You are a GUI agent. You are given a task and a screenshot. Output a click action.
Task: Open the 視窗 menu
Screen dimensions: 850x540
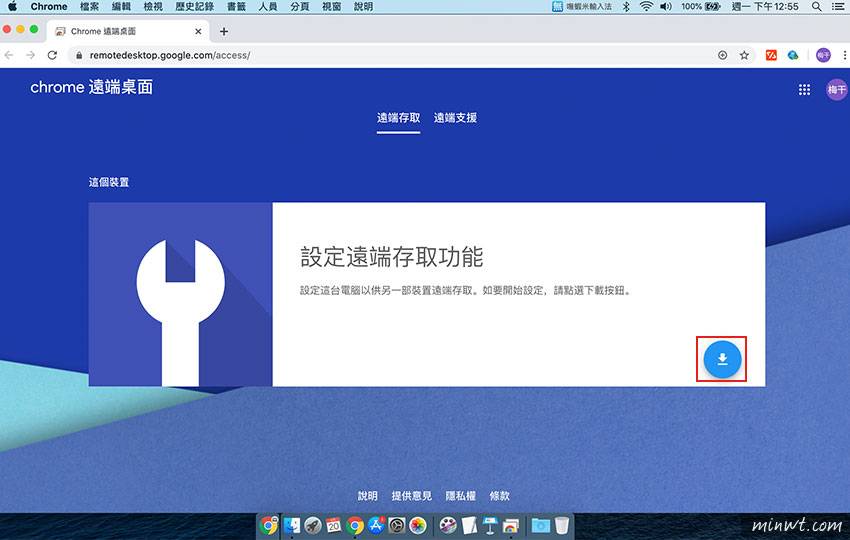point(331,7)
